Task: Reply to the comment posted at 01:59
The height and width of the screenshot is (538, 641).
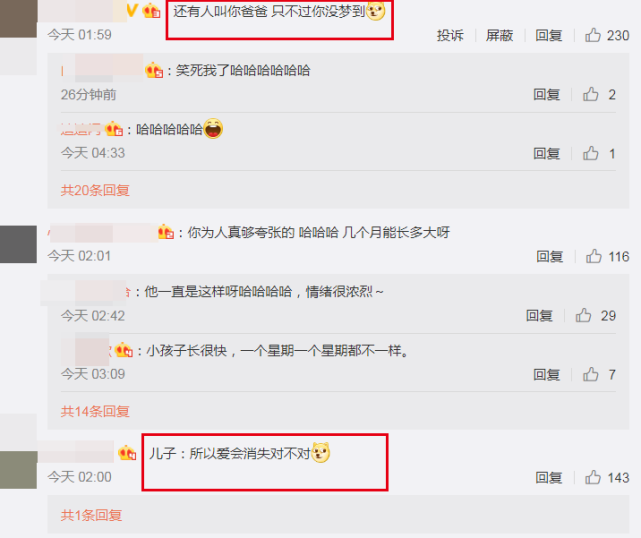Action: point(549,36)
